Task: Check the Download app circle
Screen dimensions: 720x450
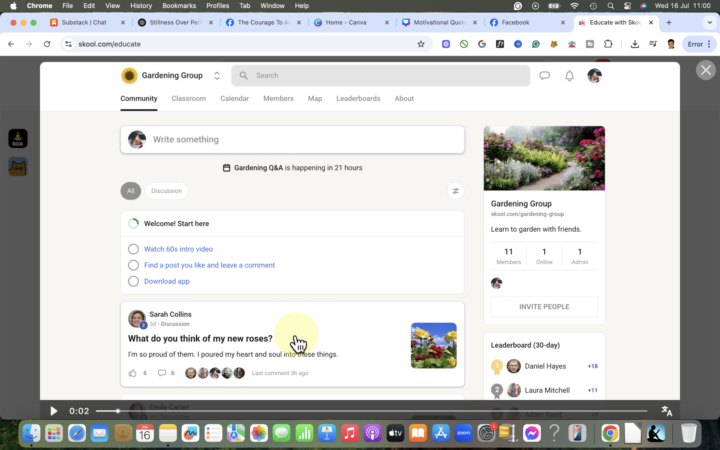Action: [x=133, y=281]
